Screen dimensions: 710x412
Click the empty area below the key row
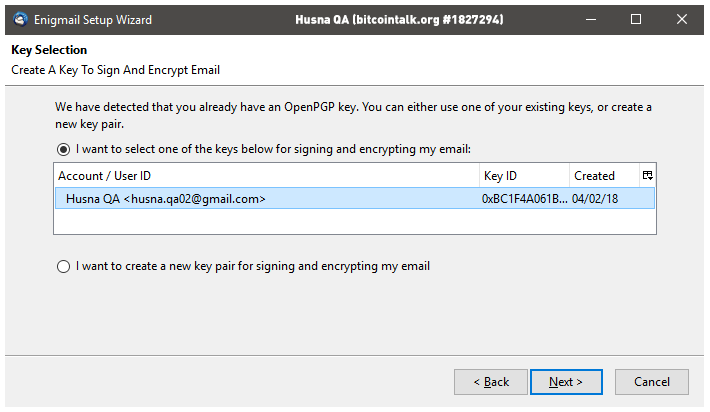[x=355, y=221]
